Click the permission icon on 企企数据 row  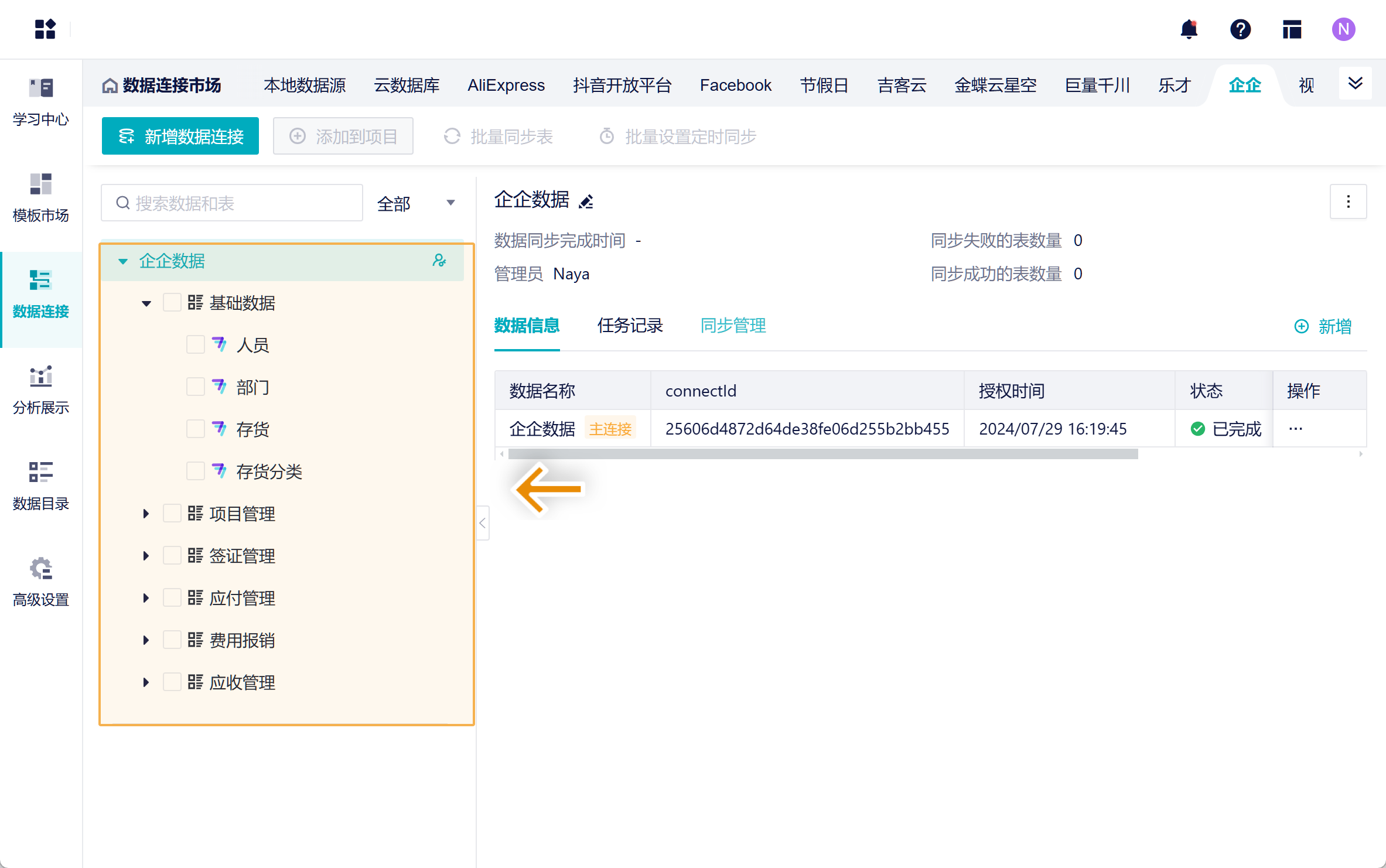(x=439, y=261)
